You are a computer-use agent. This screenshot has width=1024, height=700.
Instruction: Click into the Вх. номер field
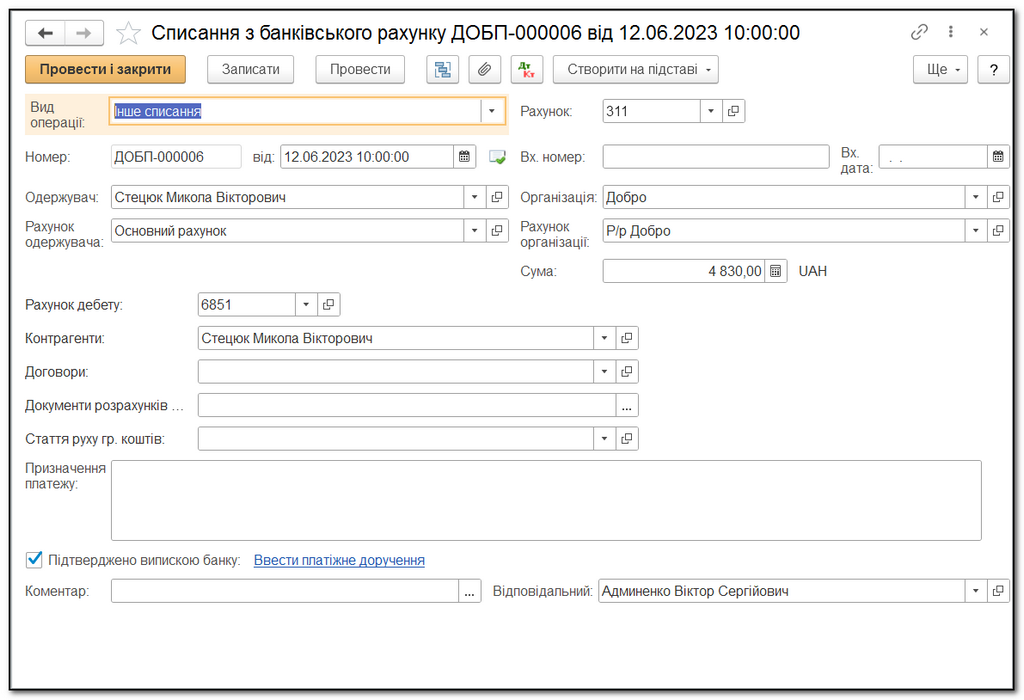click(716, 157)
